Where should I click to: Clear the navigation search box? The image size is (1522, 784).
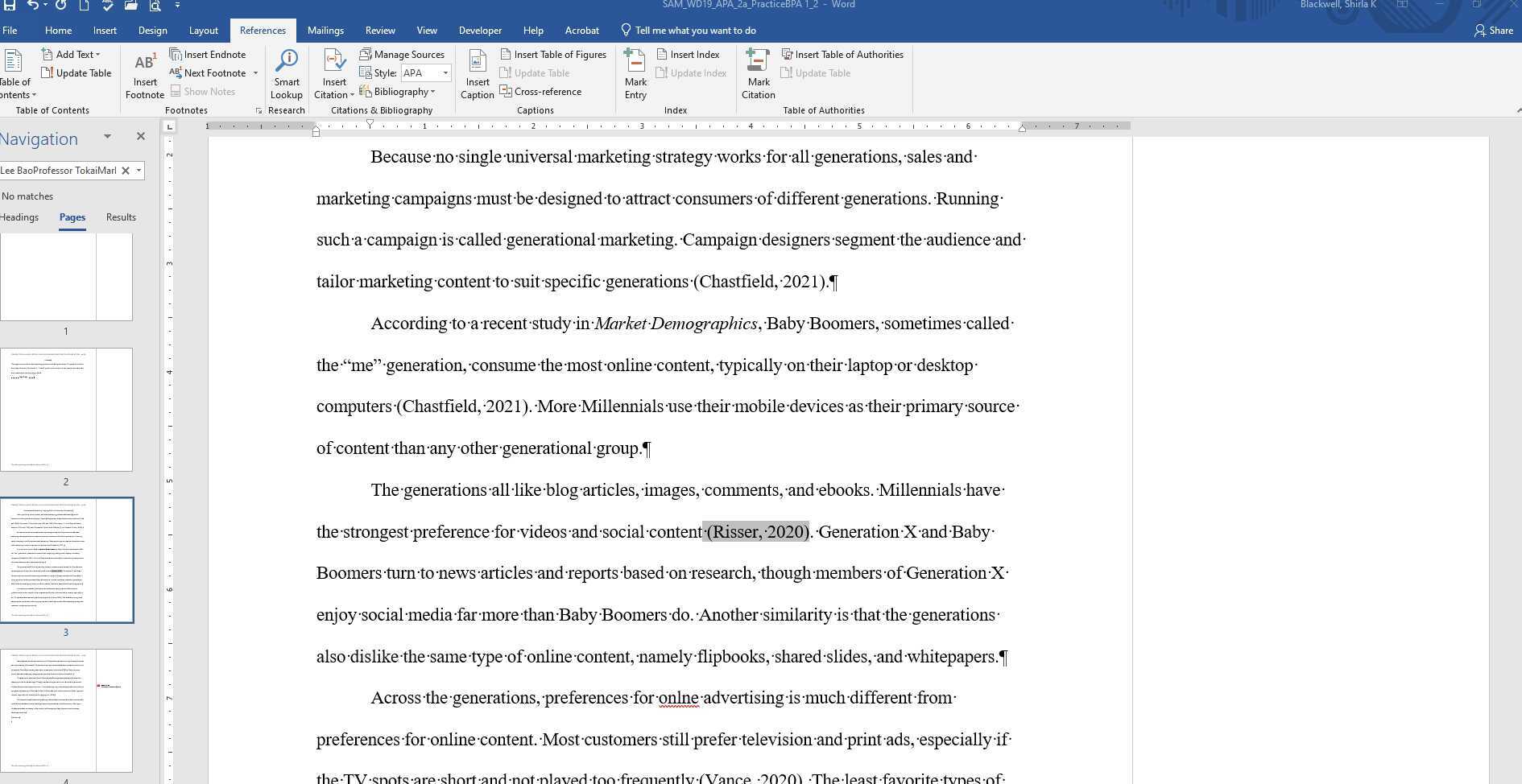126,171
